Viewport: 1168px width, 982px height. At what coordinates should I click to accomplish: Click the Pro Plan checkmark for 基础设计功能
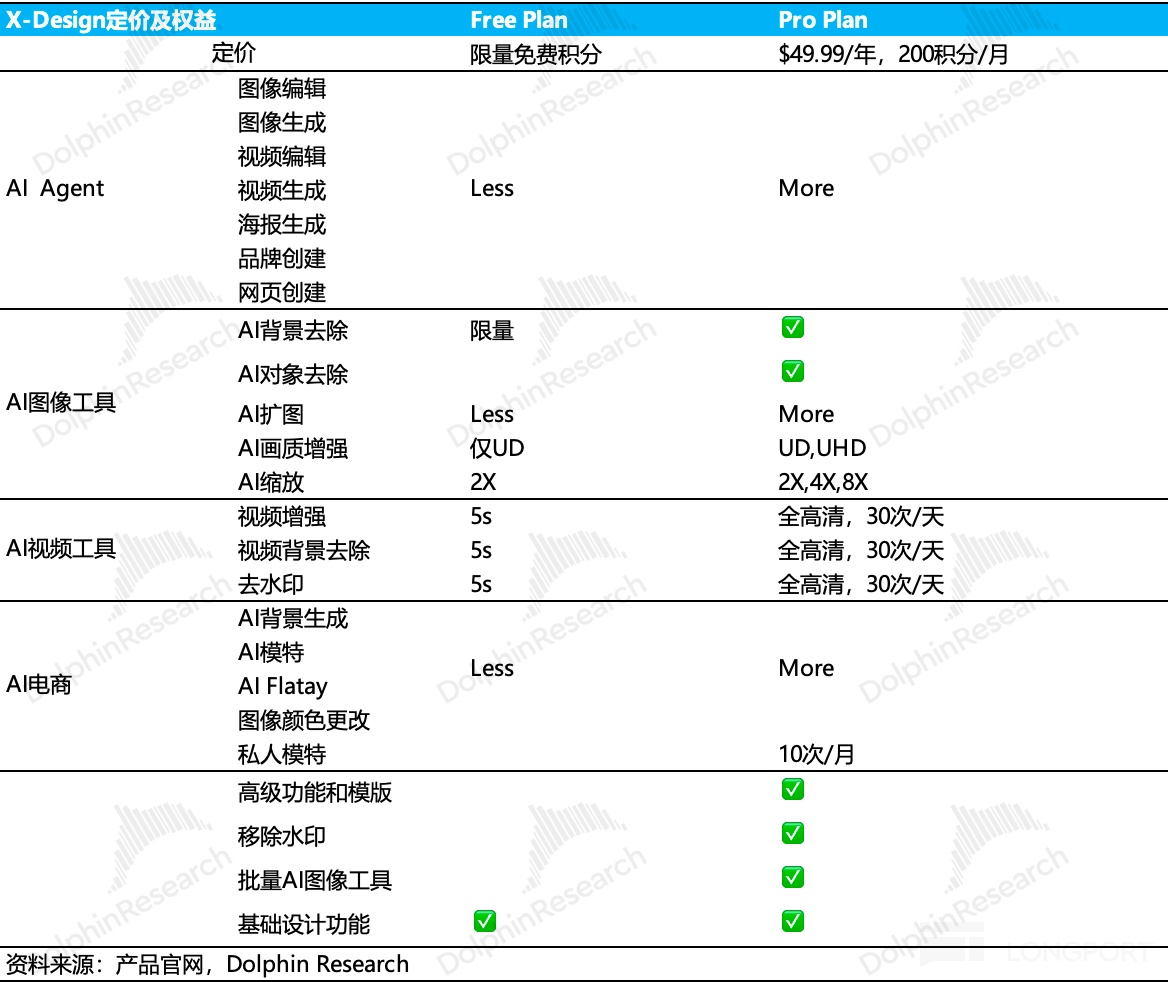(x=792, y=922)
